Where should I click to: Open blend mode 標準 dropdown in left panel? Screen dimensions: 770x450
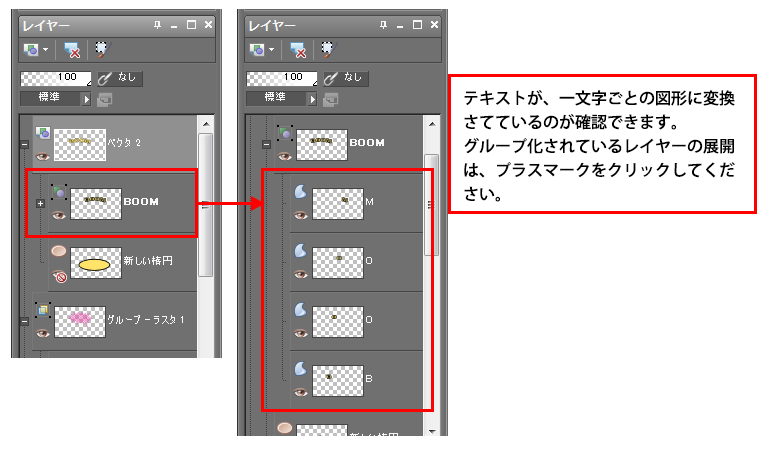55,98
